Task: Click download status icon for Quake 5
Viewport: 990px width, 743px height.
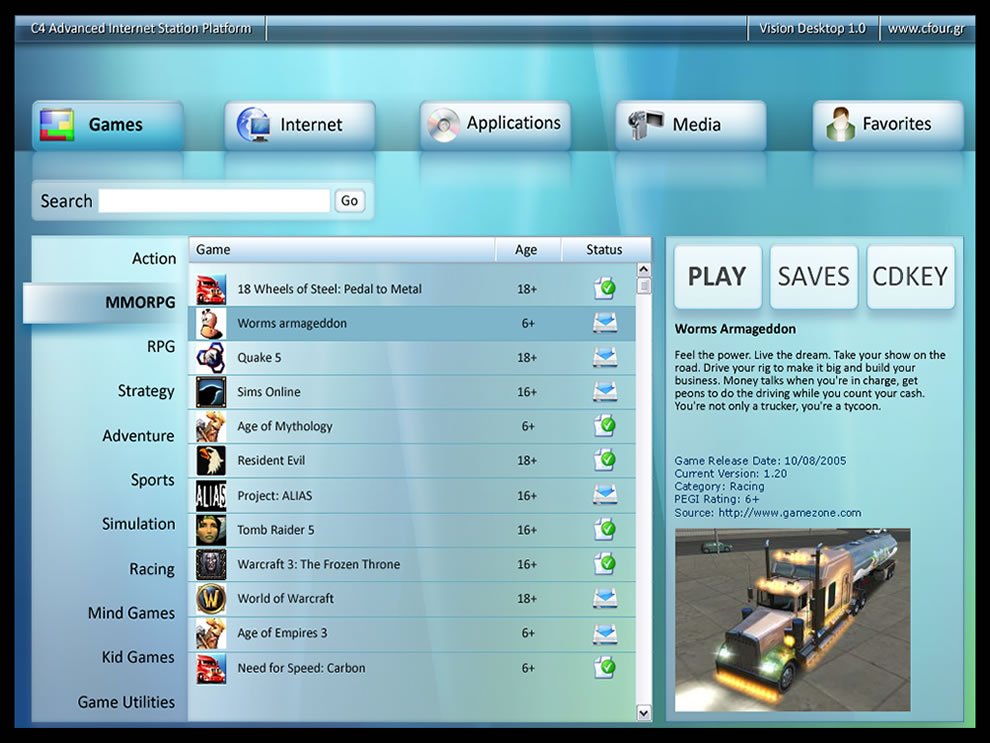Action: (x=605, y=357)
